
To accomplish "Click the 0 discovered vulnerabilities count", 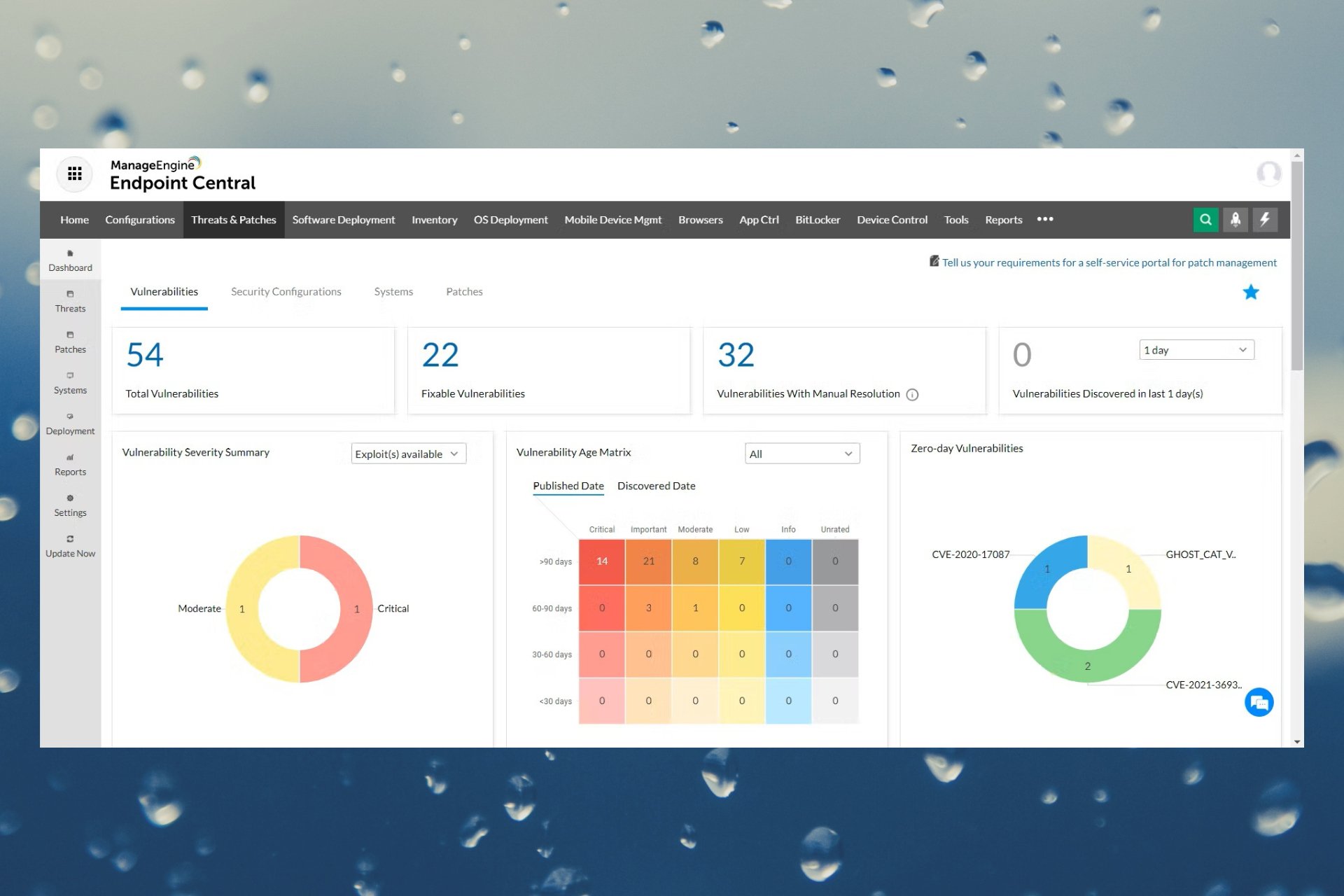I will (1022, 355).
